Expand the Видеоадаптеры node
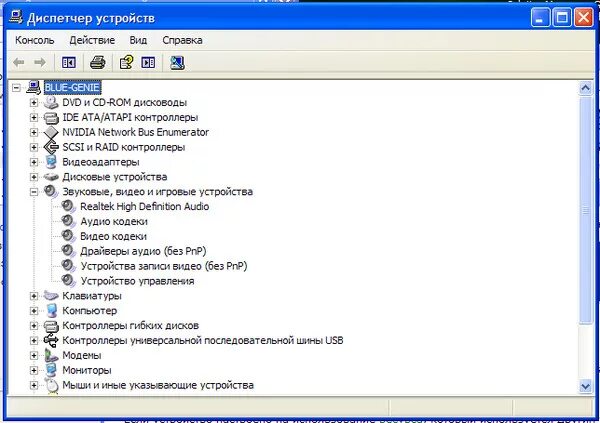 click(34, 162)
